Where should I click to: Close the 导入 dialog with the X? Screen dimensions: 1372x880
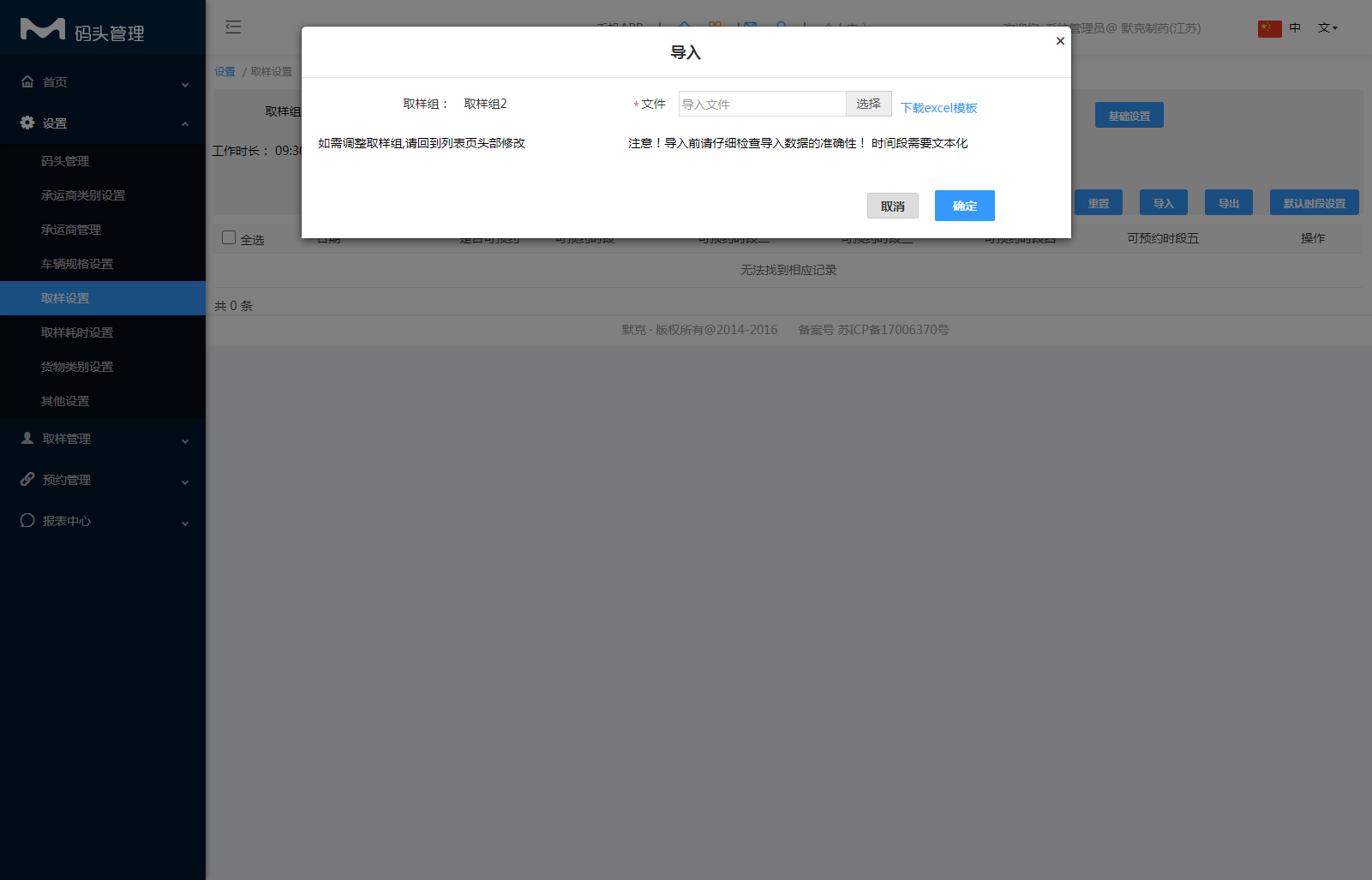[1060, 40]
